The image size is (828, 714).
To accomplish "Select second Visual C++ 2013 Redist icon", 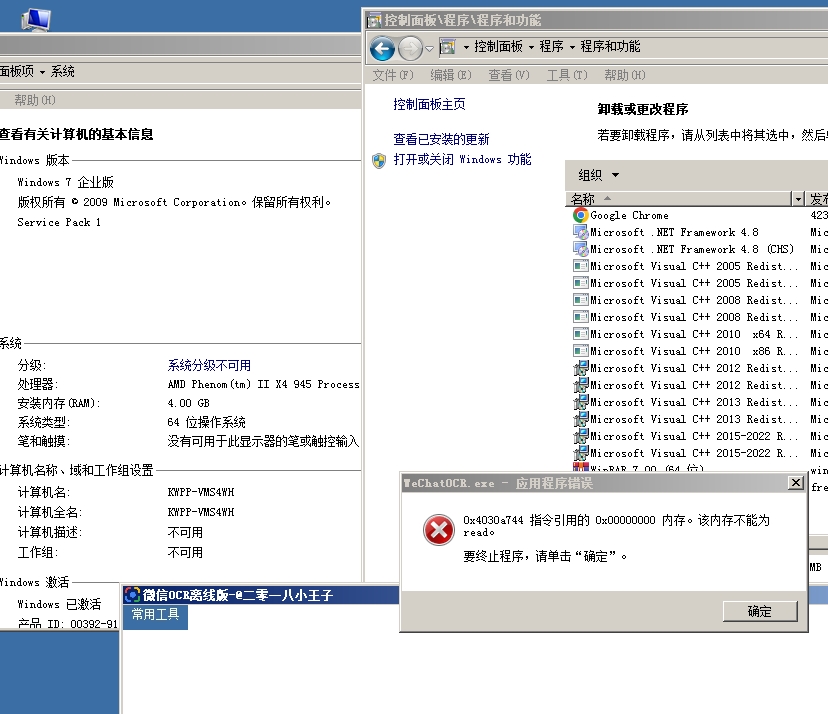I will point(580,419).
